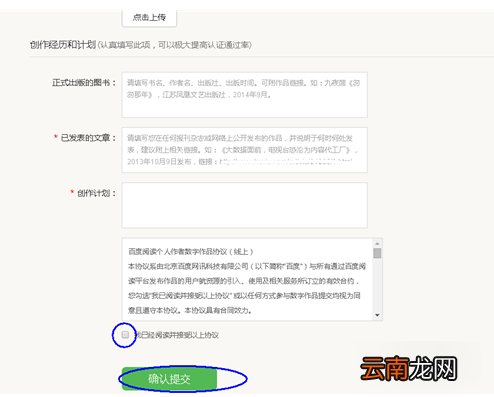Click the agreement box scrollbar thumb
494x397 pixels.
(377, 253)
